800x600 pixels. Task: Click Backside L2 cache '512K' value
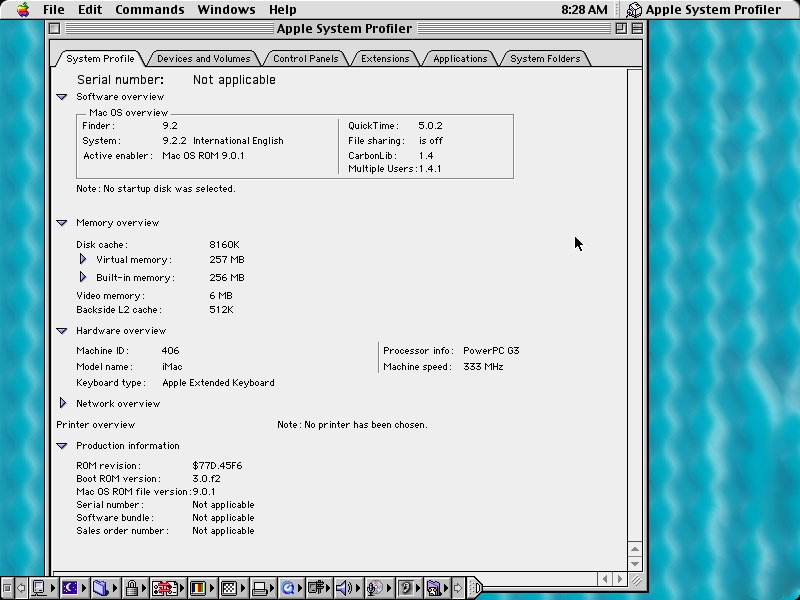[x=221, y=309]
